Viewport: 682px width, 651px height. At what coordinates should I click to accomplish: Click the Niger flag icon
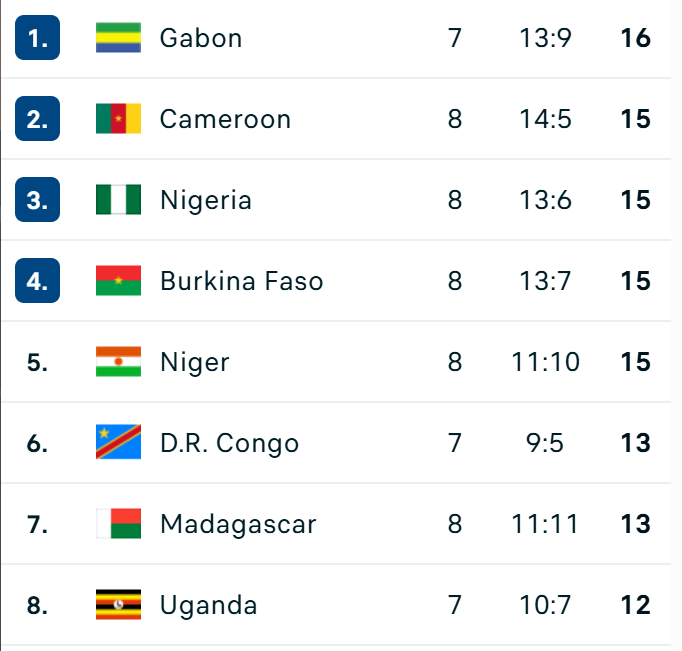[x=118, y=362]
